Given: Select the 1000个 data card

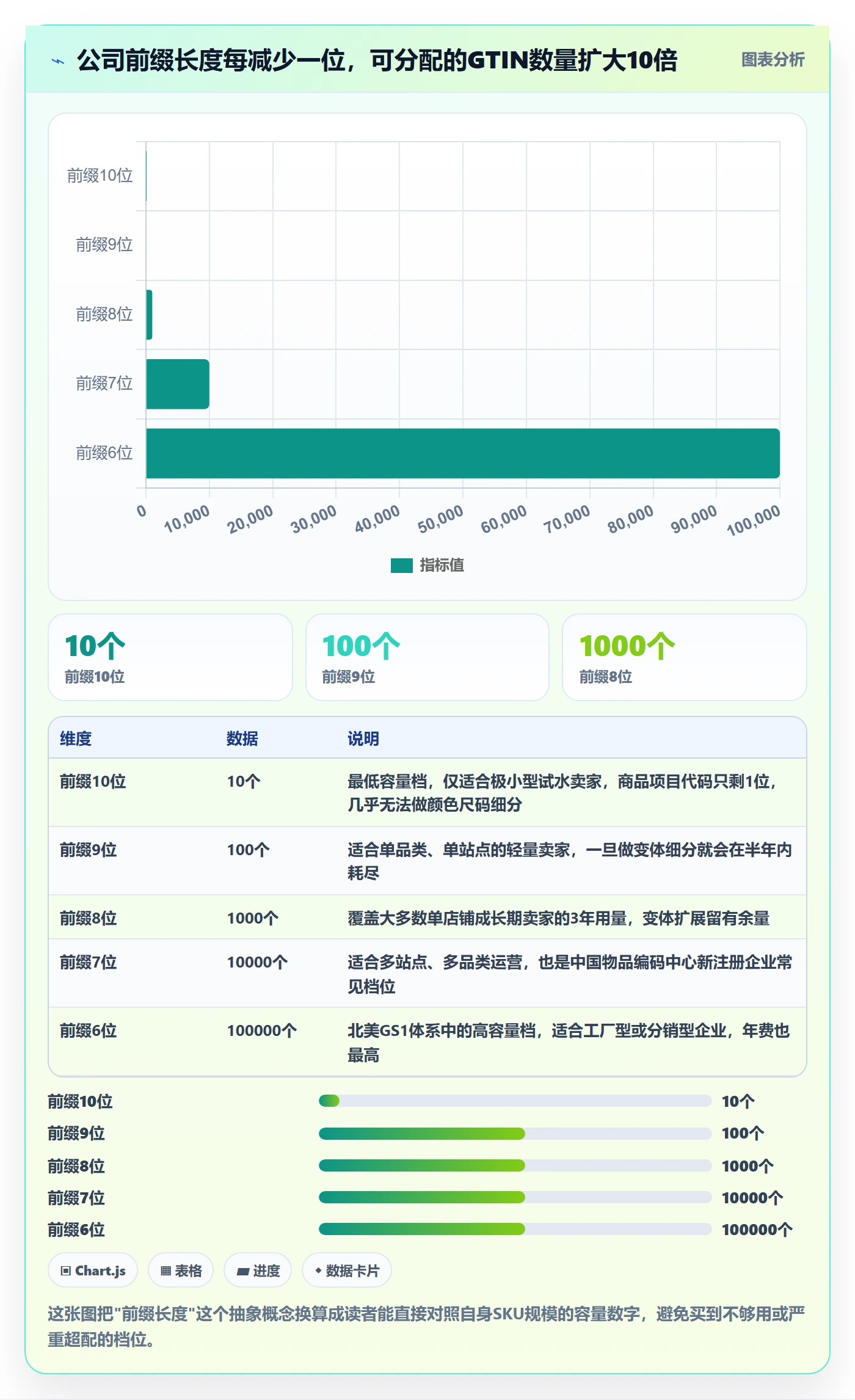Looking at the screenshot, I should pos(685,657).
